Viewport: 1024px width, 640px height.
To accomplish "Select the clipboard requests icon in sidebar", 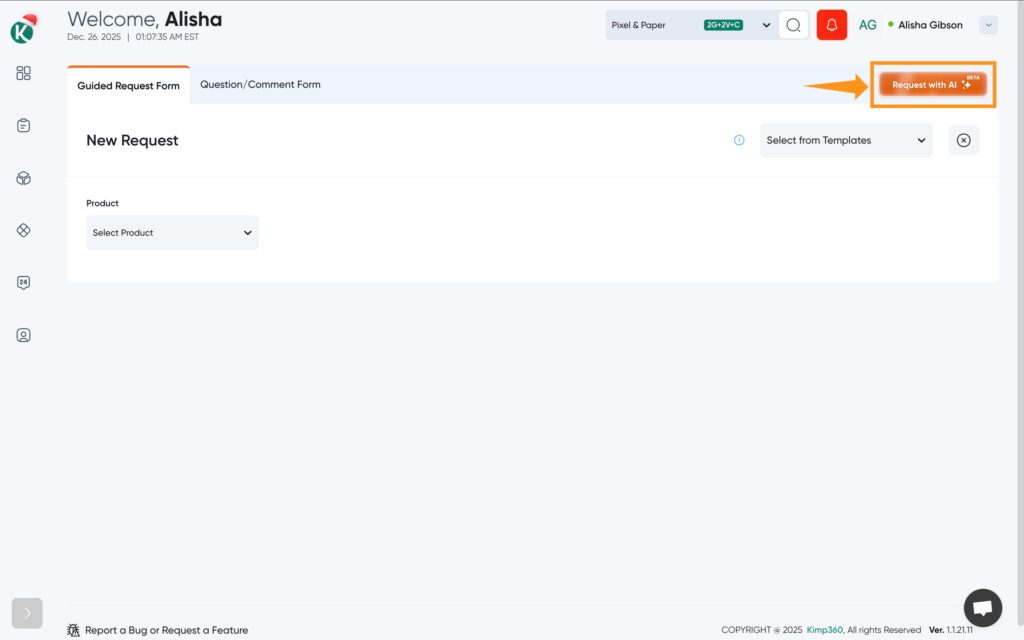I will coord(22,125).
